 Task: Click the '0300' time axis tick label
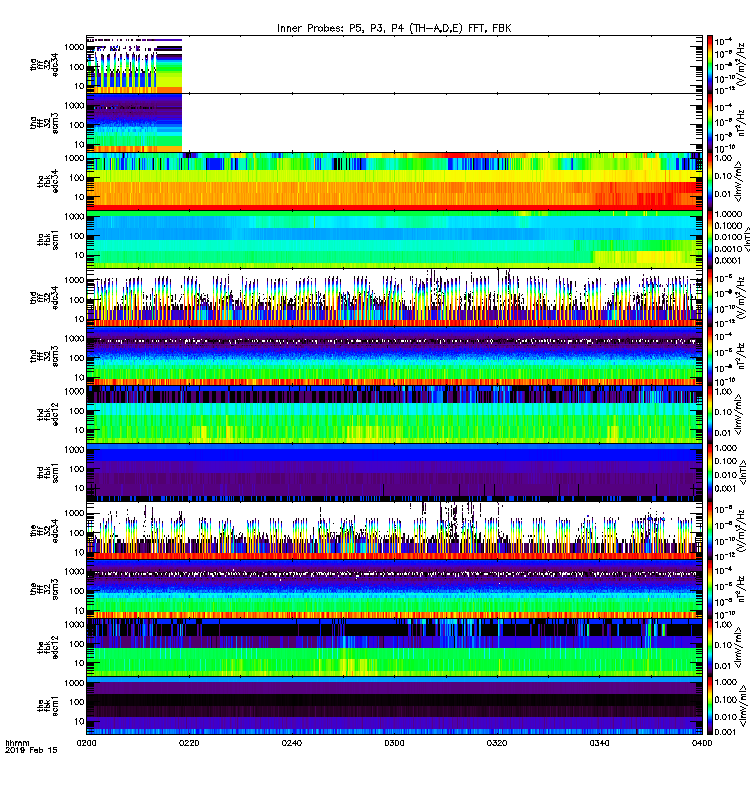point(394,743)
